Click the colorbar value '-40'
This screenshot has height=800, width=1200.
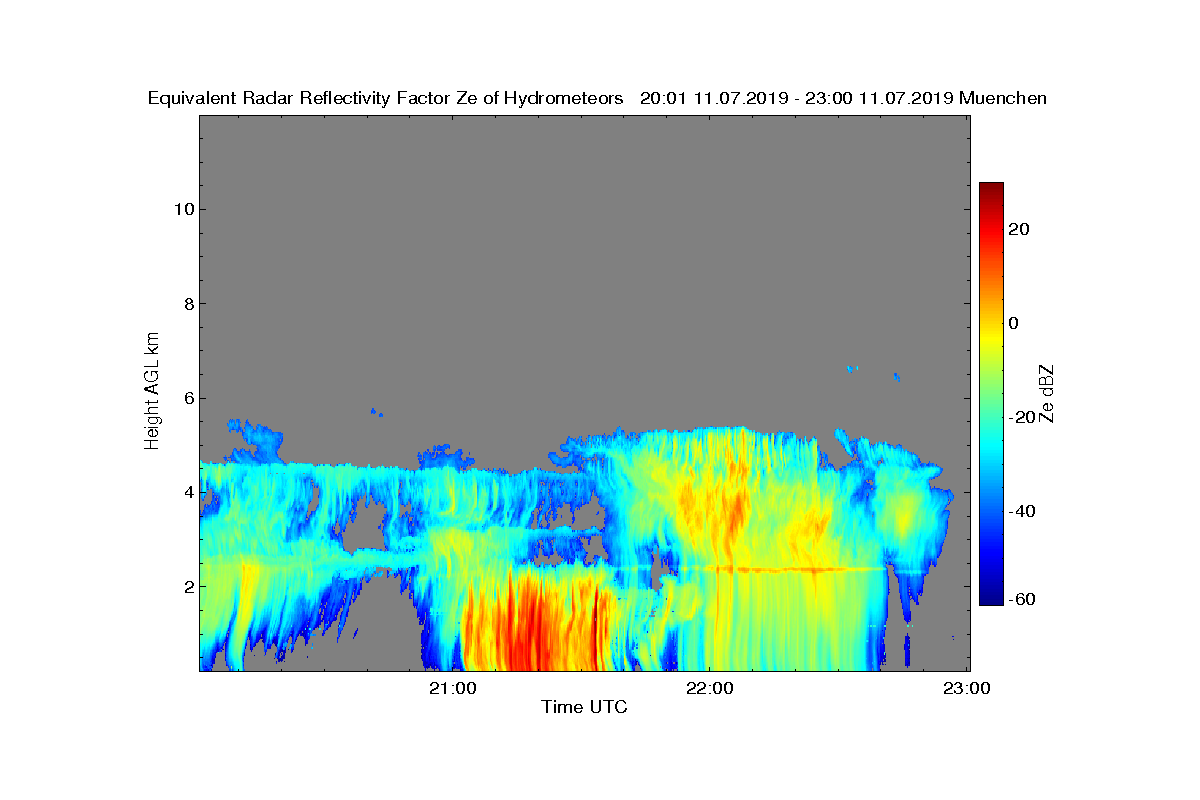click(x=1020, y=512)
